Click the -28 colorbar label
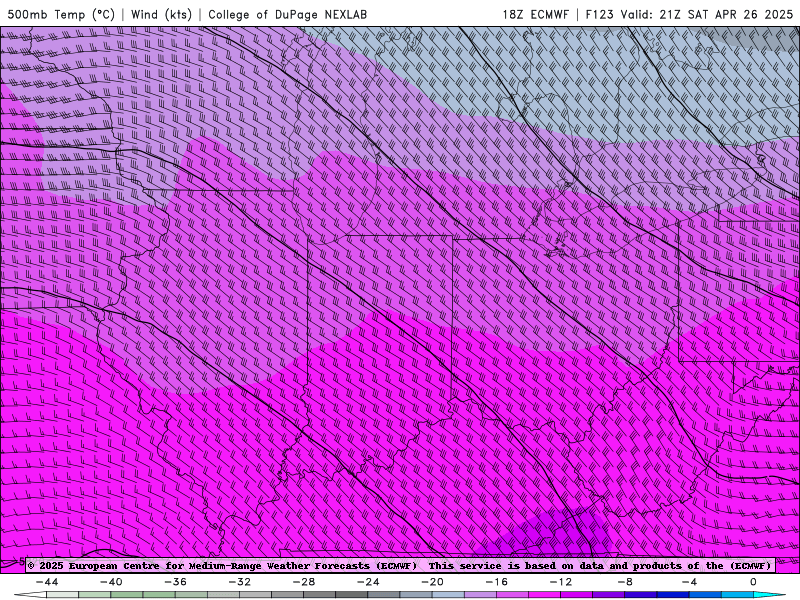This screenshot has width=800, height=600. [304, 582]
